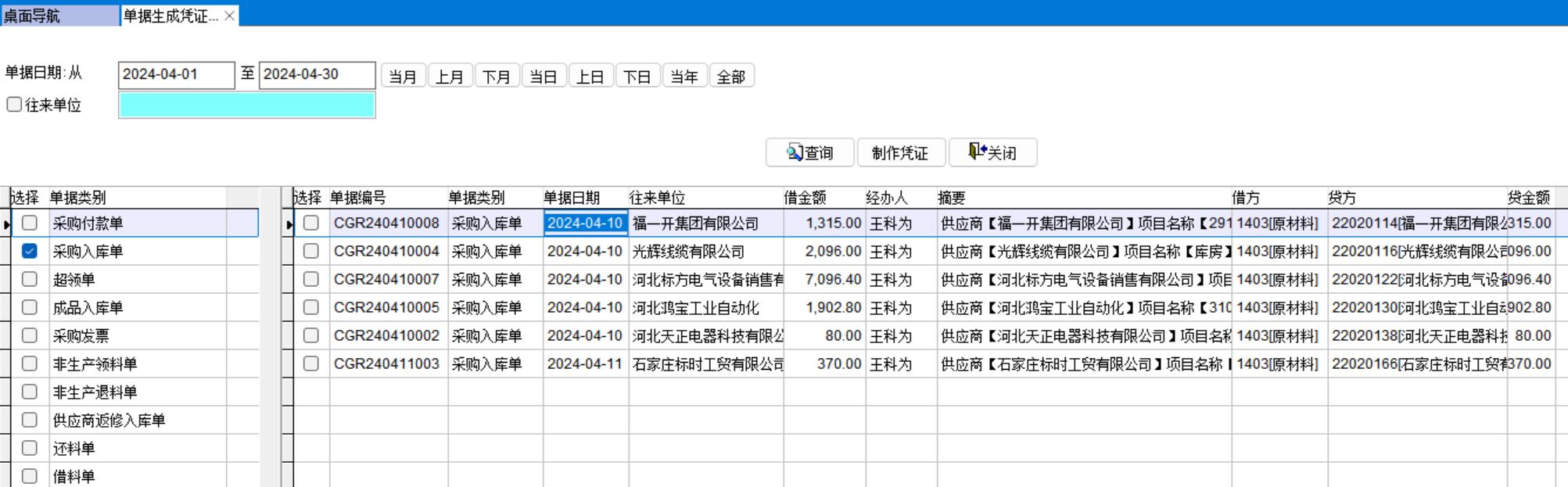Click the 制作凭证 button

900,153
